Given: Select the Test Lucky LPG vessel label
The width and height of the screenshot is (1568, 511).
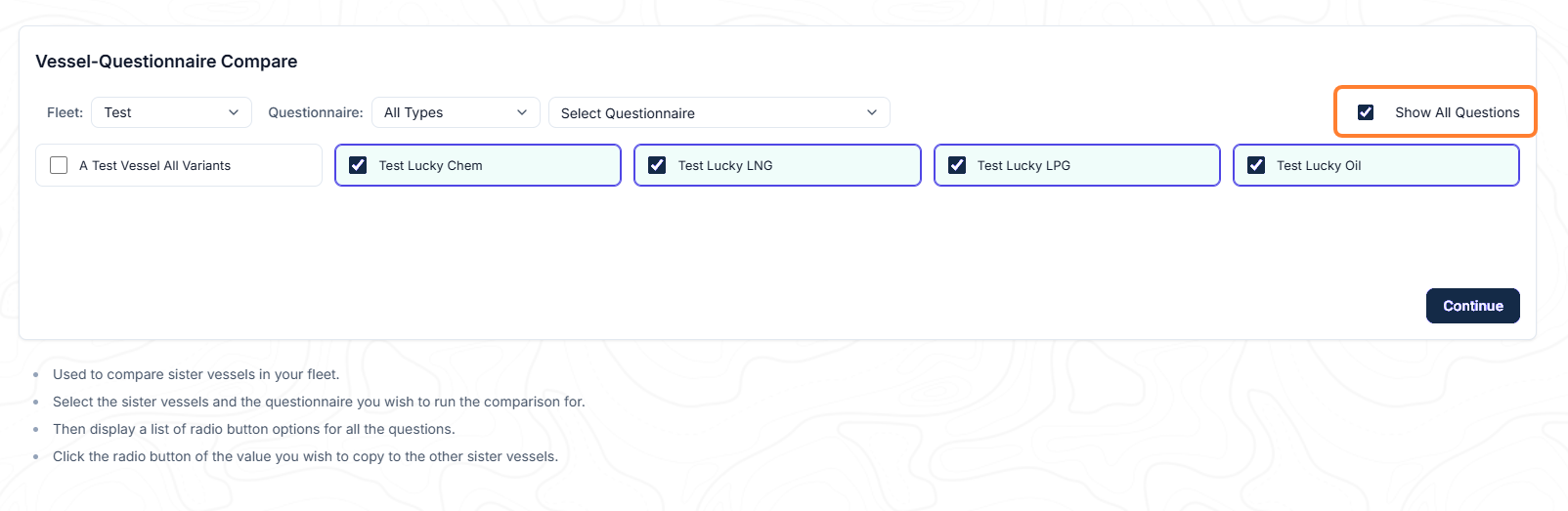Looking at the screenshot, I should (x=1024, y=165).
